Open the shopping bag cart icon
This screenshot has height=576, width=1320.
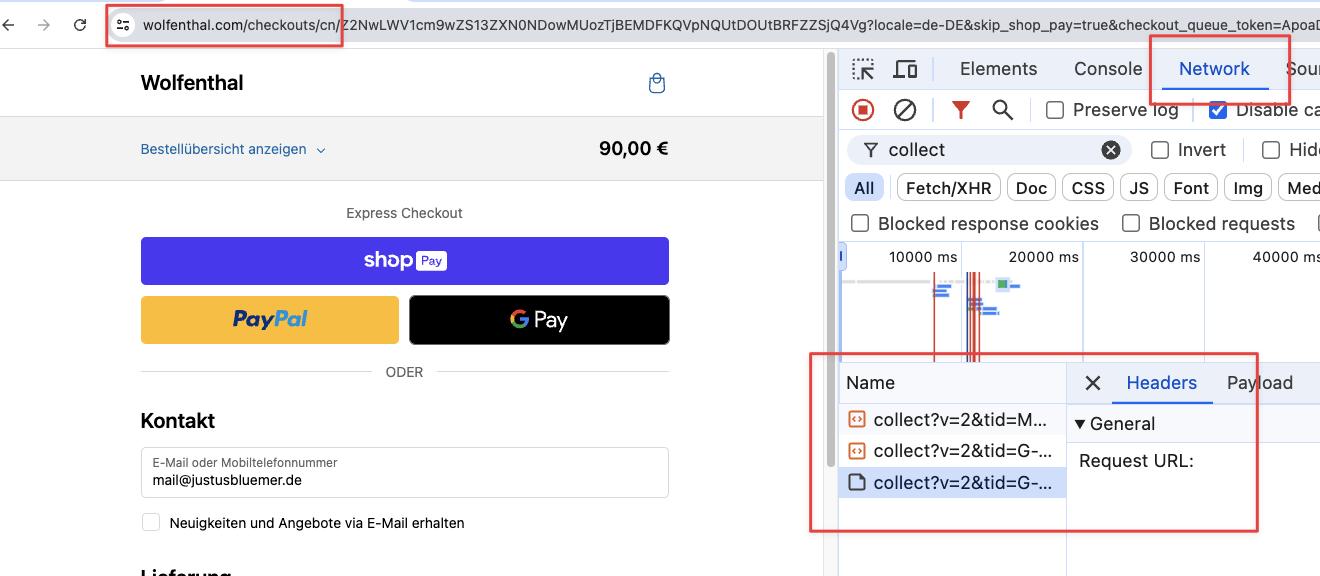(x=657, y=83)
